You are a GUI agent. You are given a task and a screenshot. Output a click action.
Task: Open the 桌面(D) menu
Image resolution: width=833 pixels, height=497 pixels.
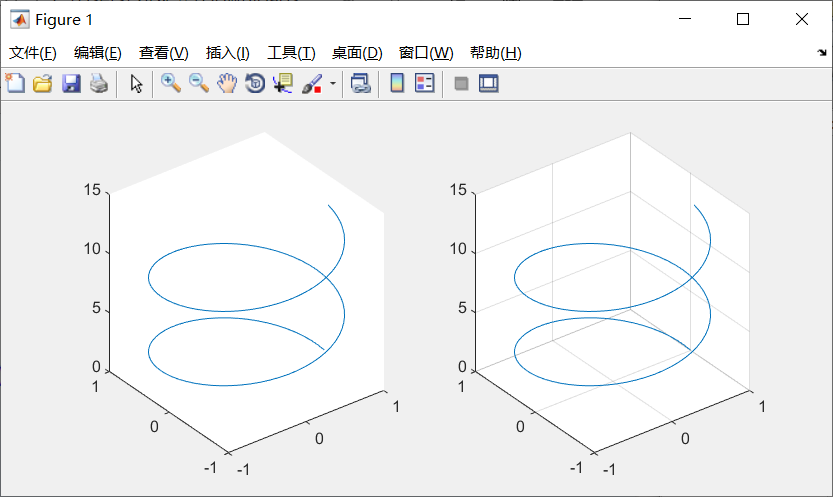(x=357, y=53)
